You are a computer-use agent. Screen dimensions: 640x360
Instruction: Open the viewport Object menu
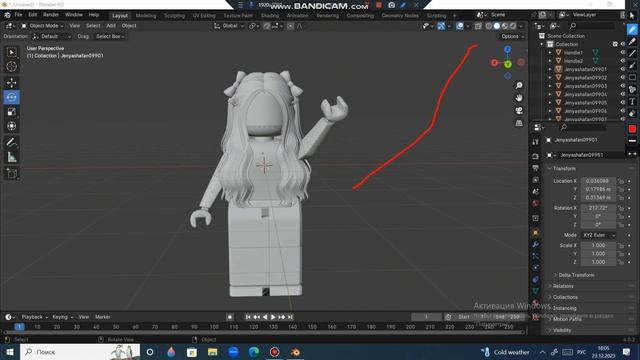[129, 26]
